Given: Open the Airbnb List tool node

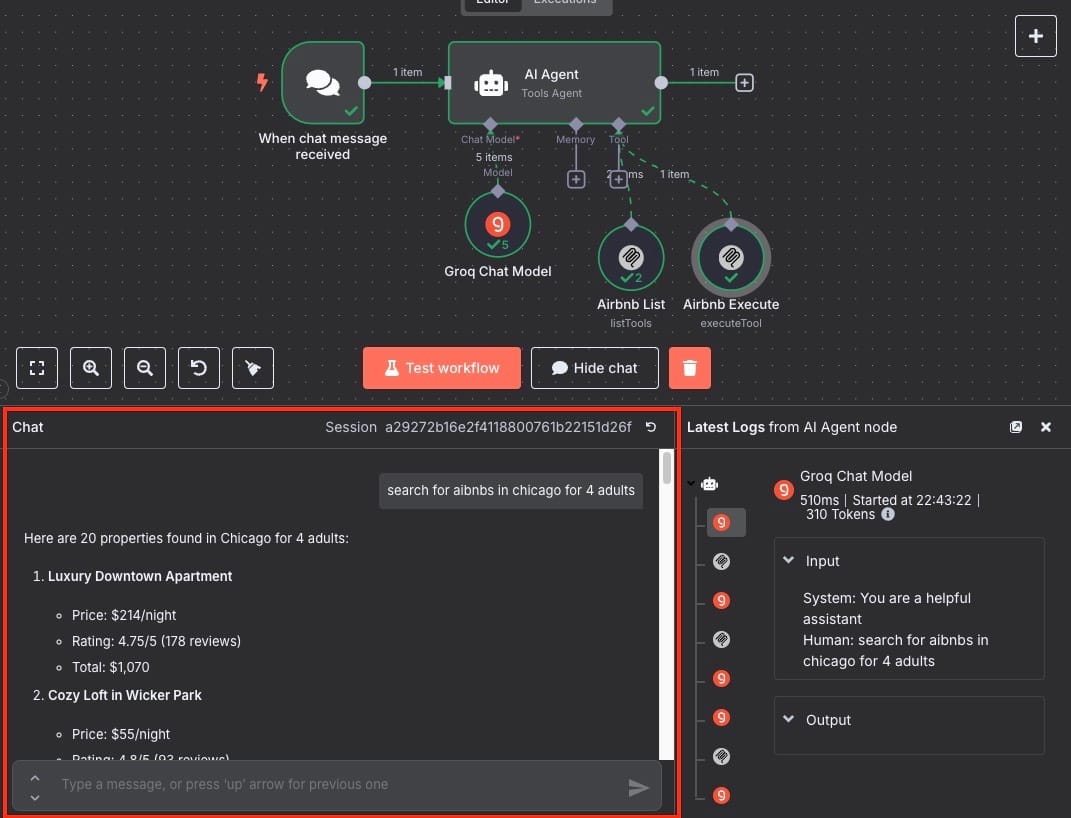Looking at the screenshot, I should (630, 258).
